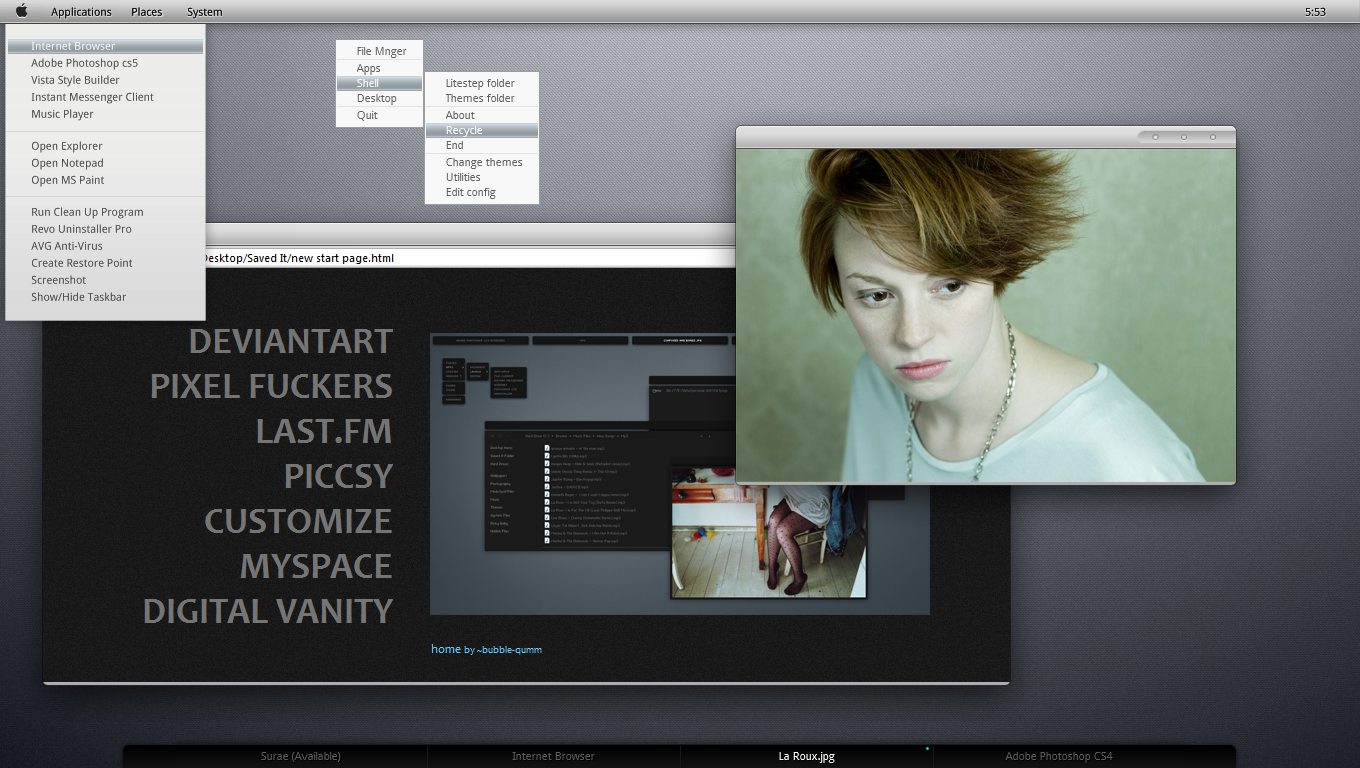Follow the DEVIANTART link on the start page
The width and height of the screenshot is (1360, 768).
point(290,341)
